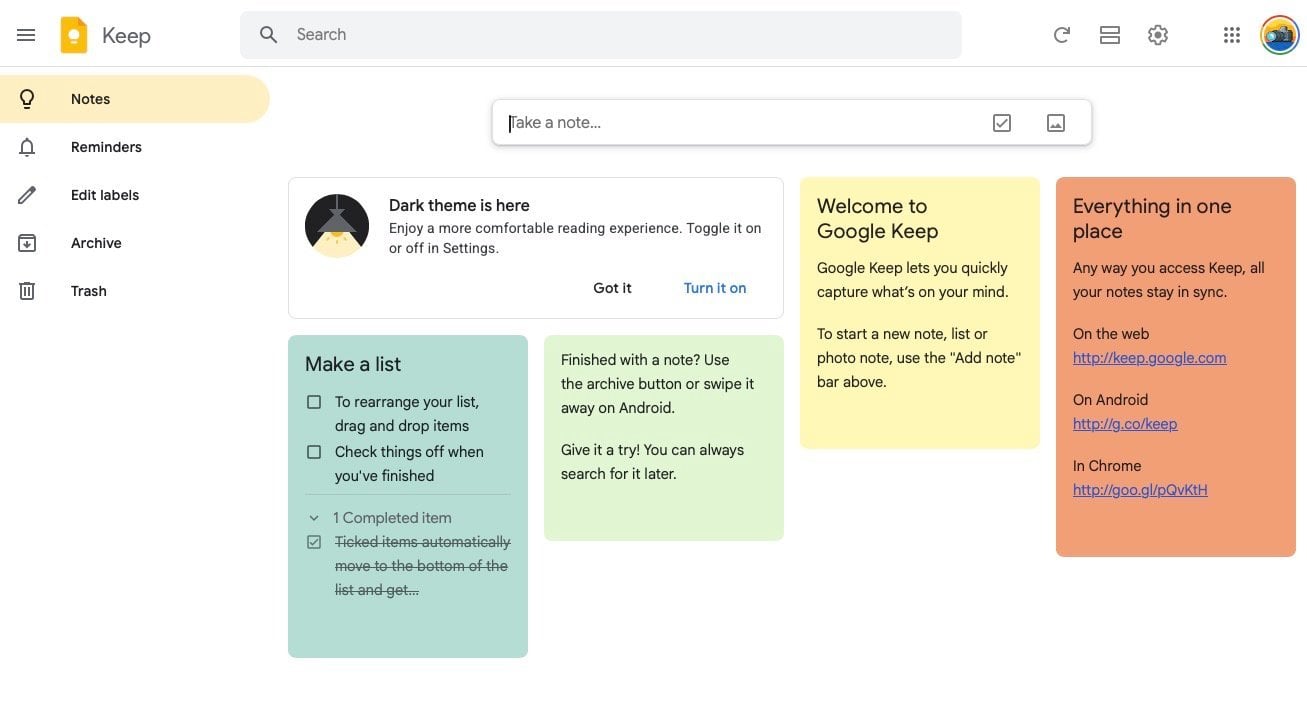1307x710 pixels.
Task: Check 'To rearrange your list, drag and drop items'
Action: (x=314, y=401)
